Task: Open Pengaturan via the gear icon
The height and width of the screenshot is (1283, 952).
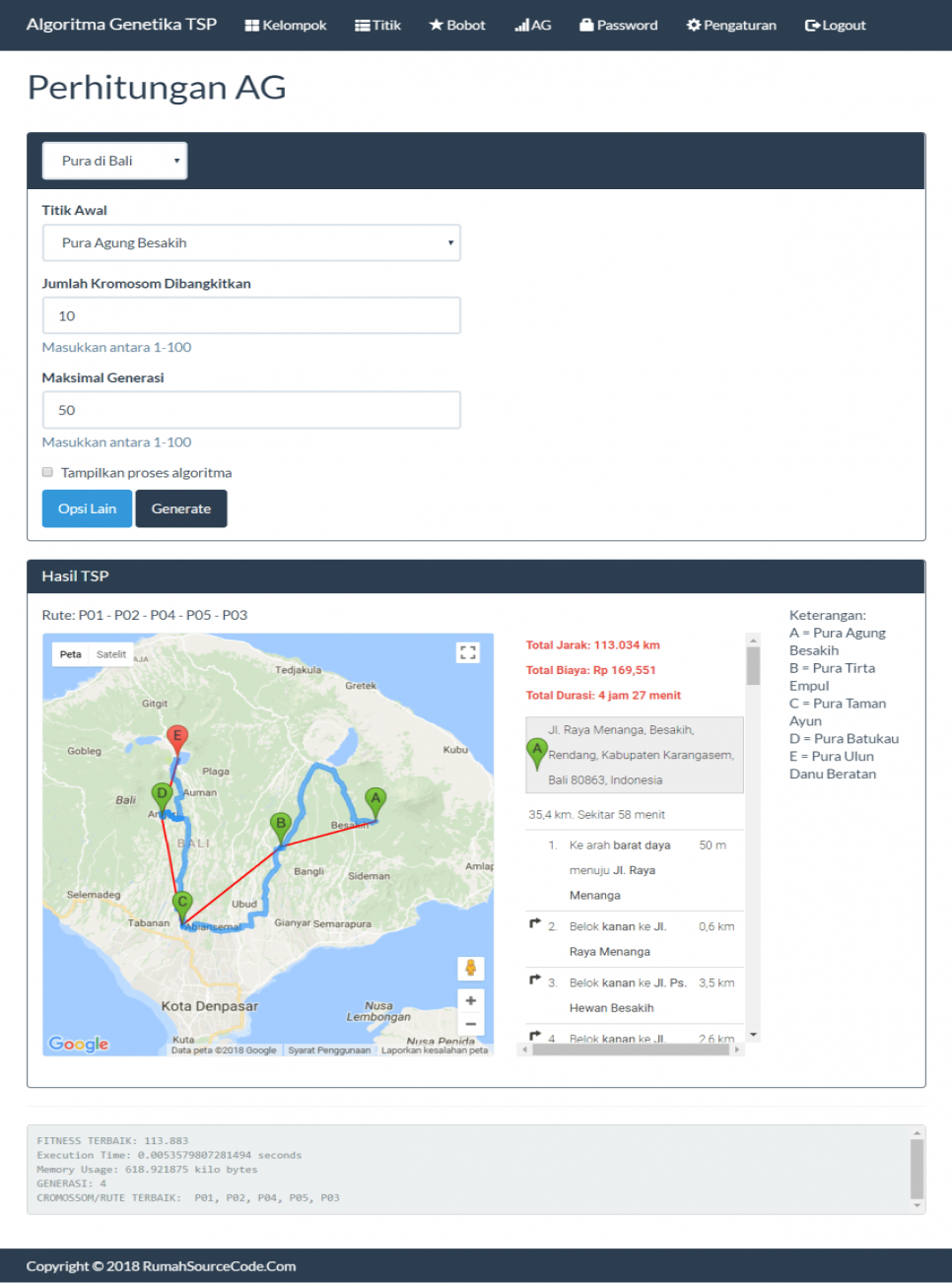Action: tap(696, 25)
